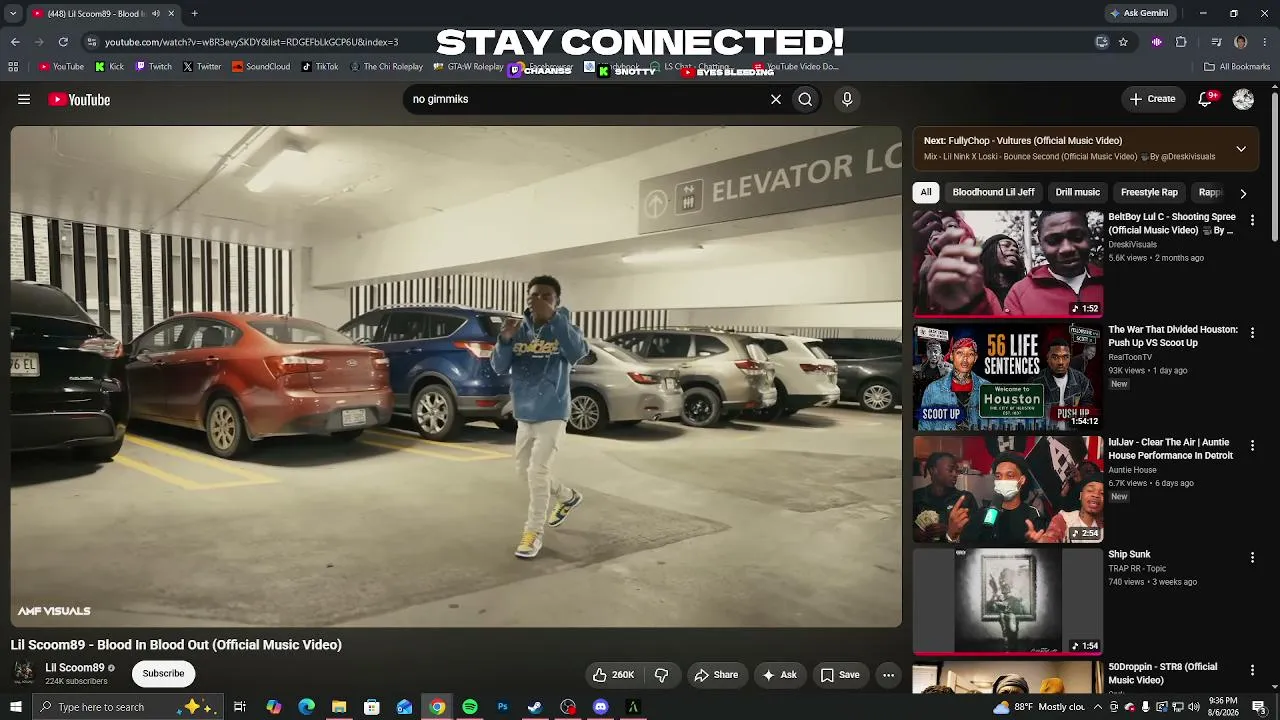Mute the tab via audio speaker icon
This screenshot has width=1280, height=720.
155,13
